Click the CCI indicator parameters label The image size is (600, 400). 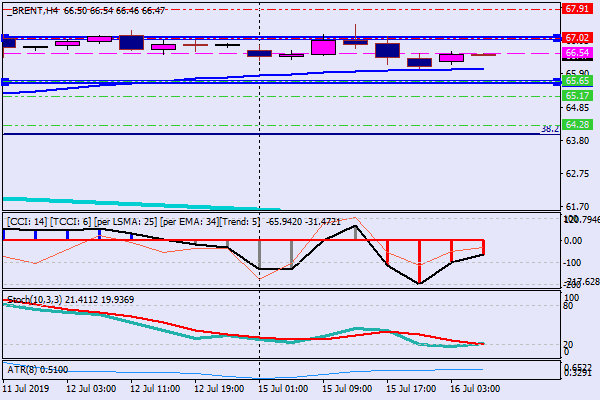pos(130,220)
